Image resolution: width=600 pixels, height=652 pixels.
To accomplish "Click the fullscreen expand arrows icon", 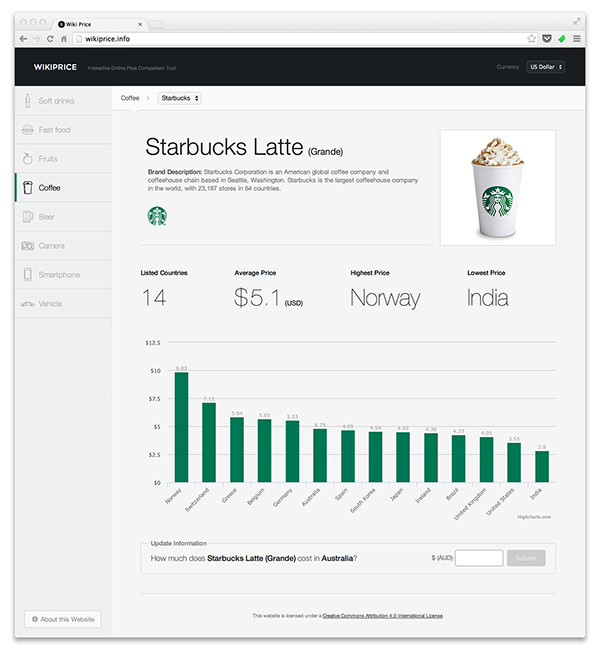I will click(x=577, y=21).
